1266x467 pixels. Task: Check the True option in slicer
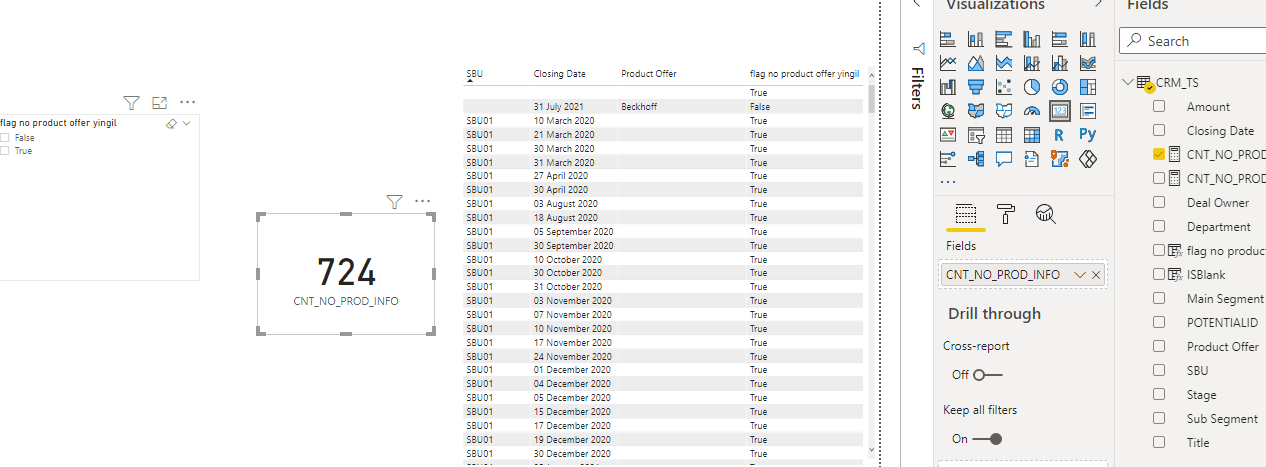pyautogui.click(x=5, y=151)
